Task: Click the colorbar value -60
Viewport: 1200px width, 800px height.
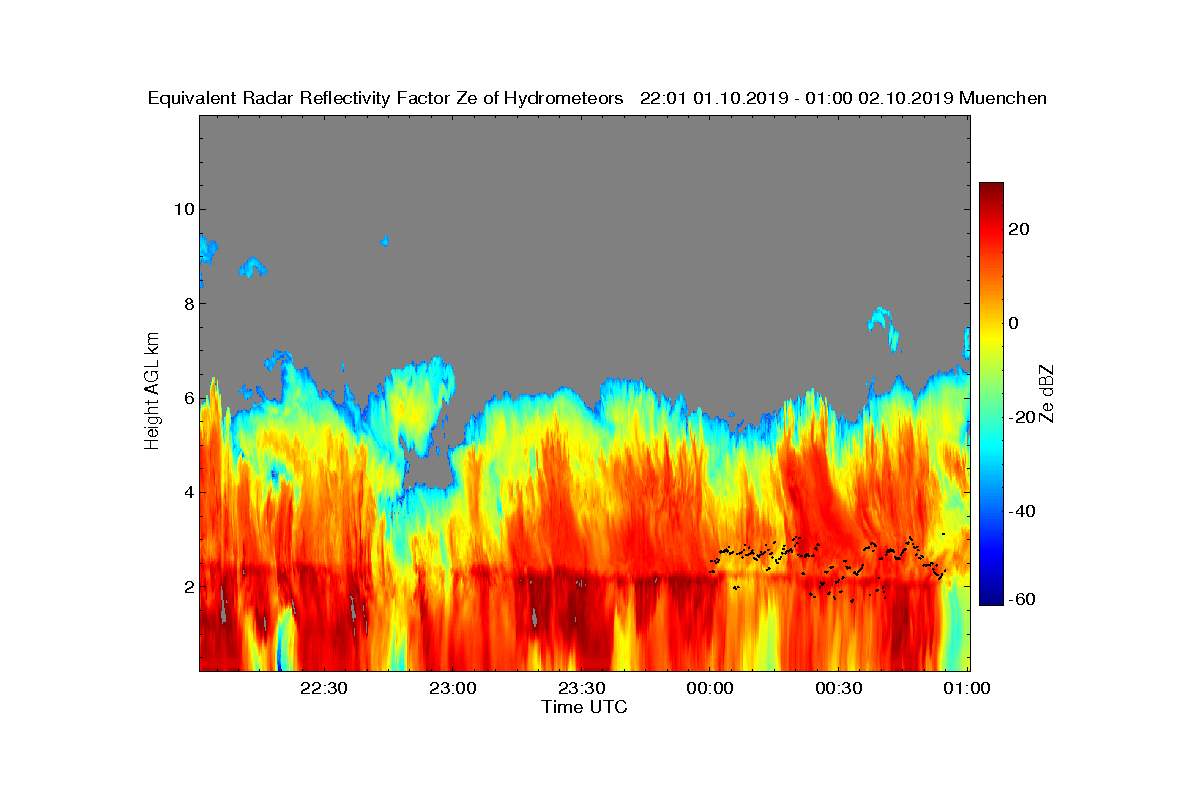Action: (1023, 599)
